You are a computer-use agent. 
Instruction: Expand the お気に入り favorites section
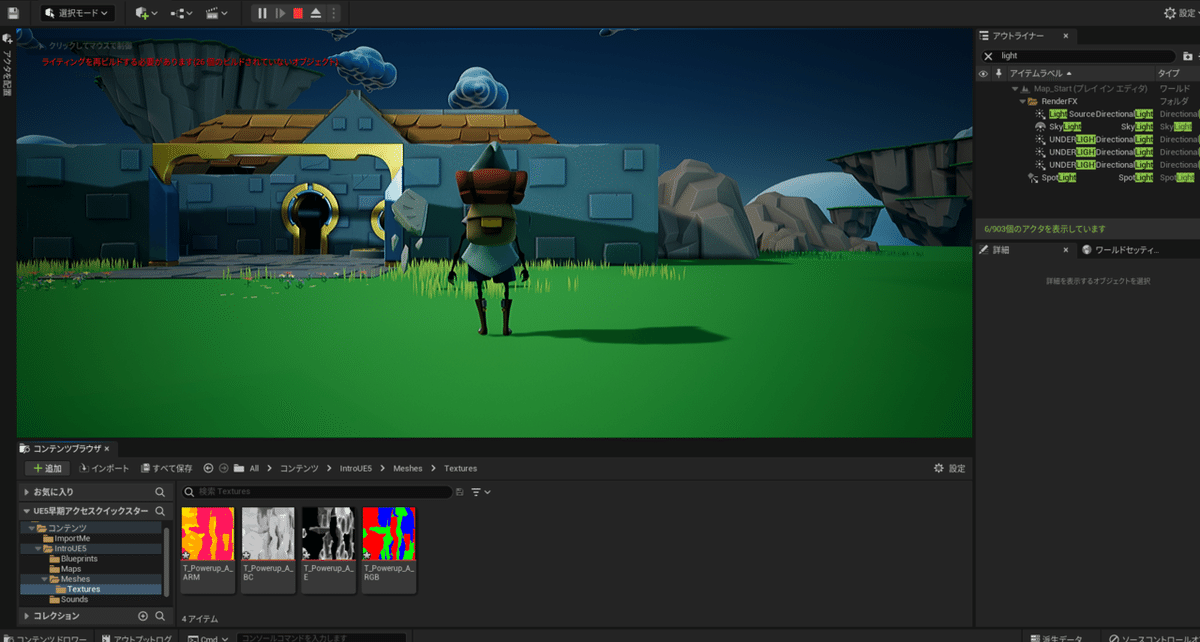27,492
